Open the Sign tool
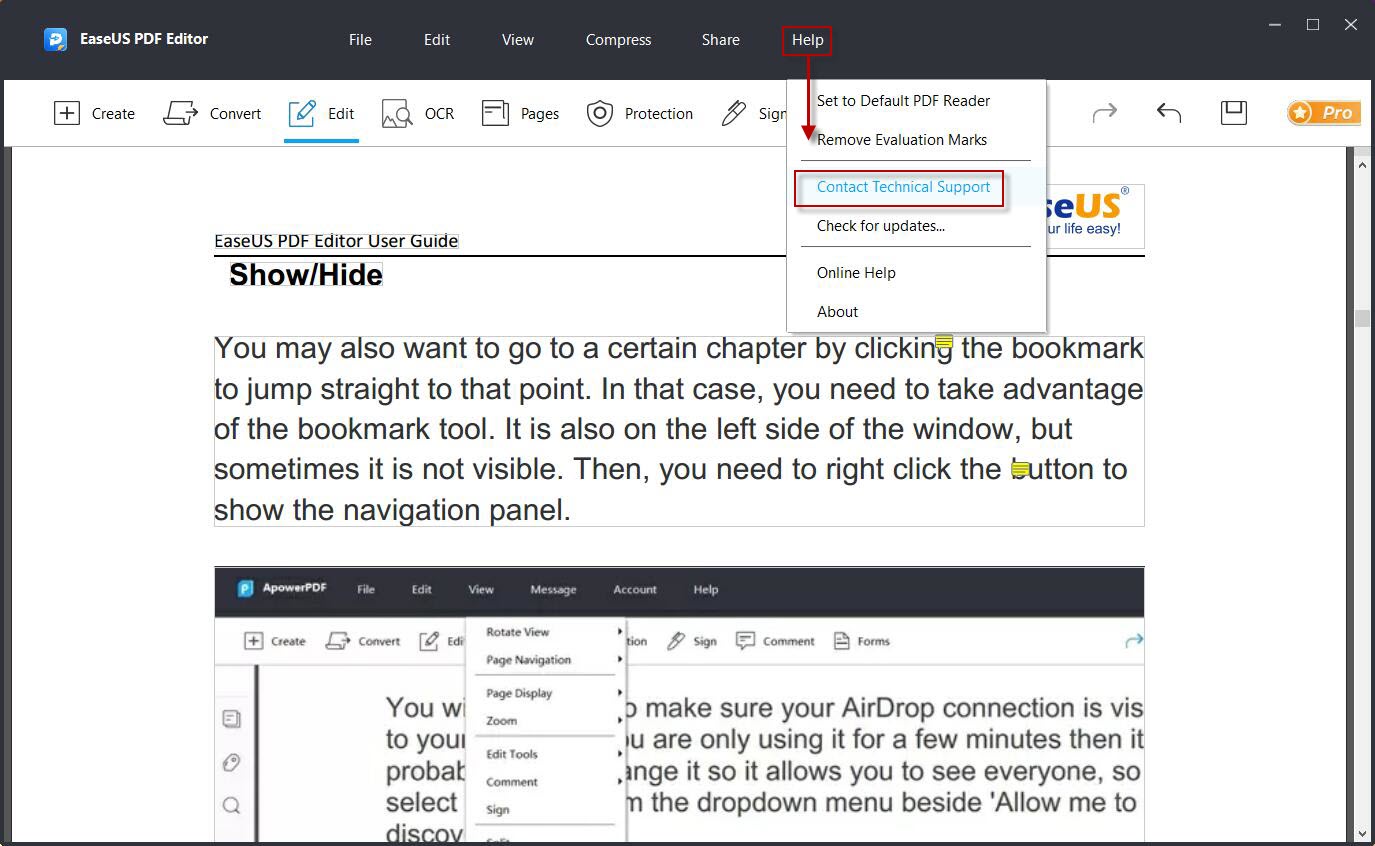1375x846 pixels. [755, 113]
